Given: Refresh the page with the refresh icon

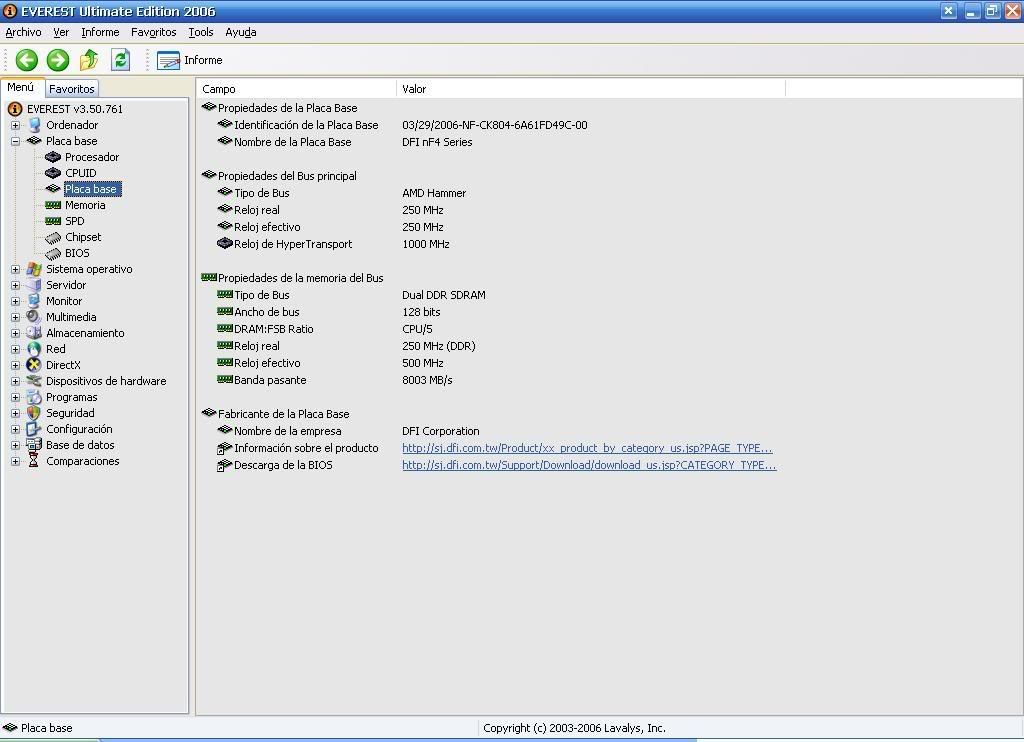Looking at the screenshot, I should coord(120,60).
